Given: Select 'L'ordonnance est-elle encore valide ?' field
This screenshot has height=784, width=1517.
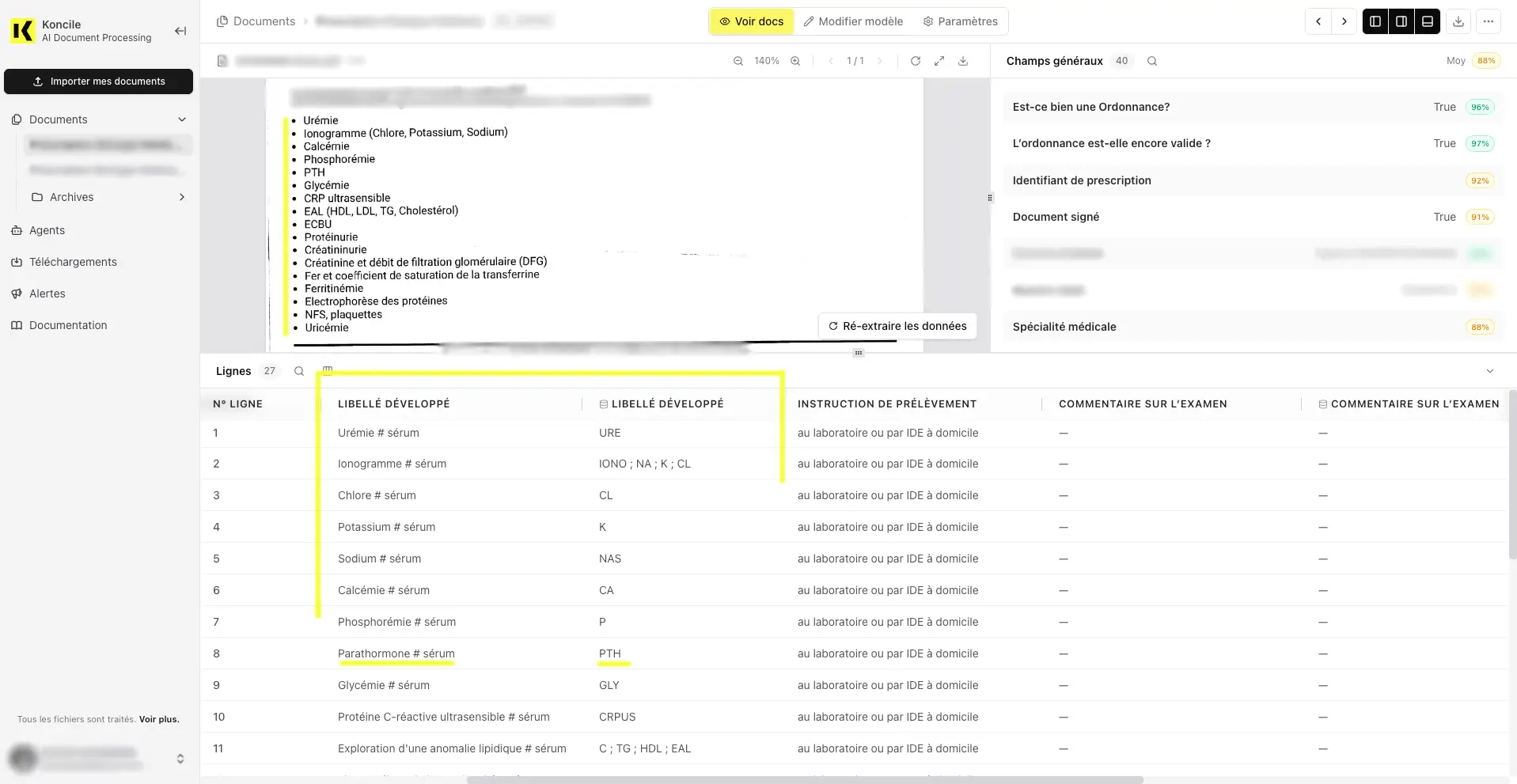Looking at the screenshot, I should [1253, 143].
